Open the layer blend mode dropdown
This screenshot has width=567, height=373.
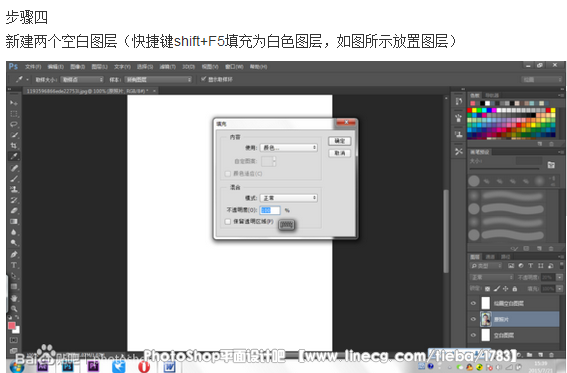pos(492,277)
